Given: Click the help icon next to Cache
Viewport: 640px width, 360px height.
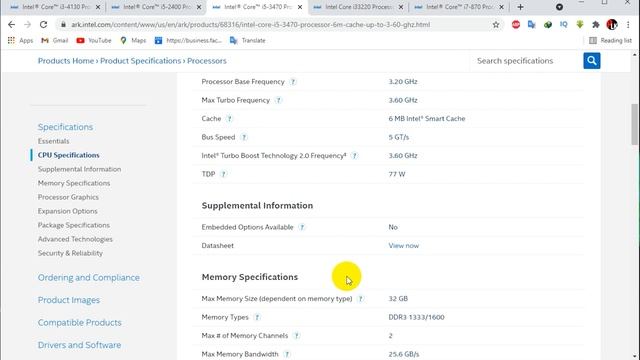Looking at the screenshot, I should tap(229, 119).
